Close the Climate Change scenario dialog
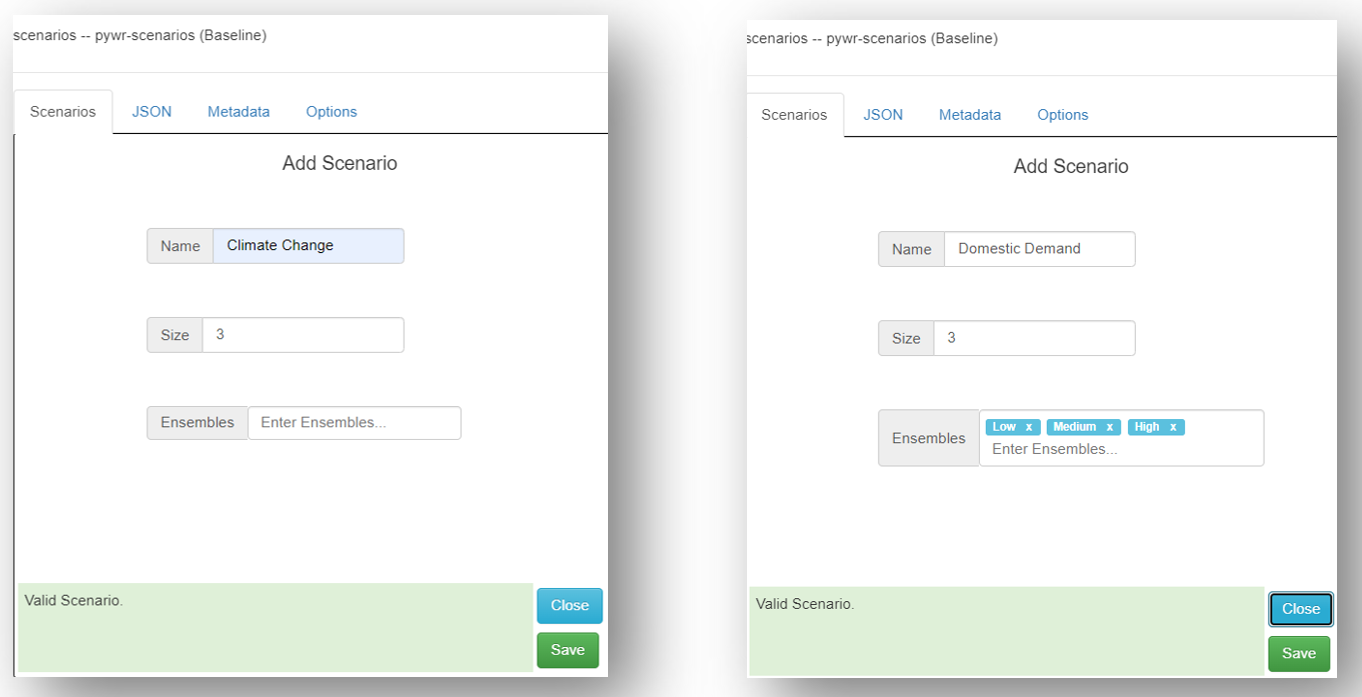 (x=569, y=605)
